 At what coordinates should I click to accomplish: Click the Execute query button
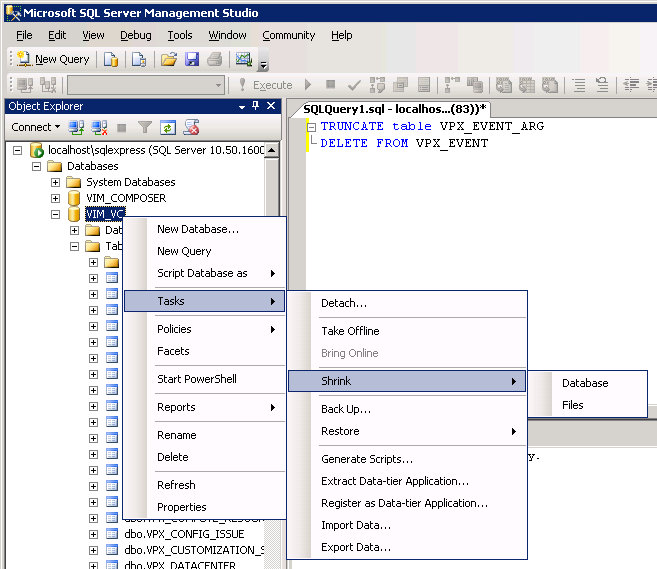266,85
